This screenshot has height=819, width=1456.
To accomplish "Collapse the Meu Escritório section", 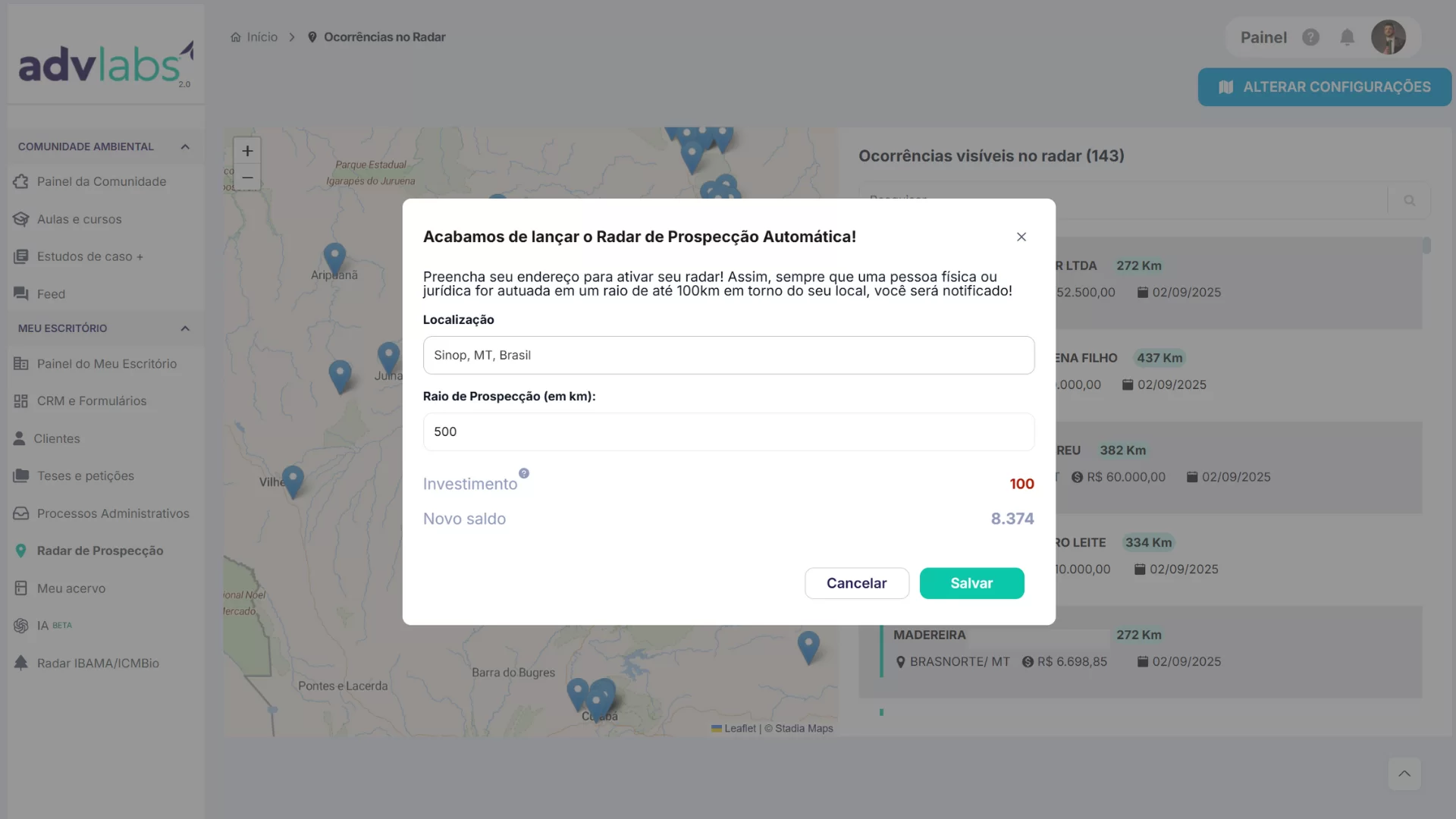I will (x=185, y=328).
